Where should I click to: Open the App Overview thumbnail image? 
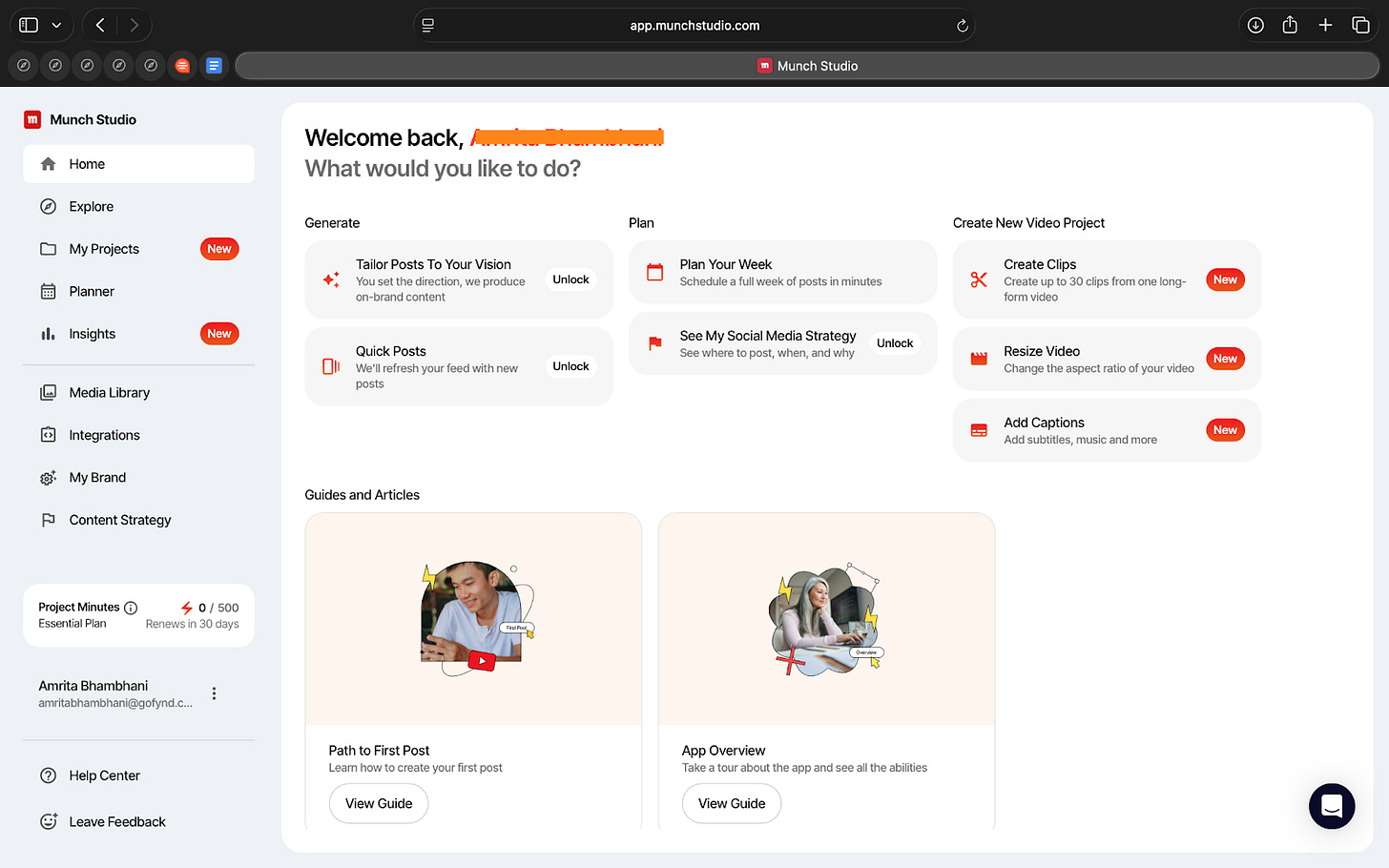coord(826,619)
